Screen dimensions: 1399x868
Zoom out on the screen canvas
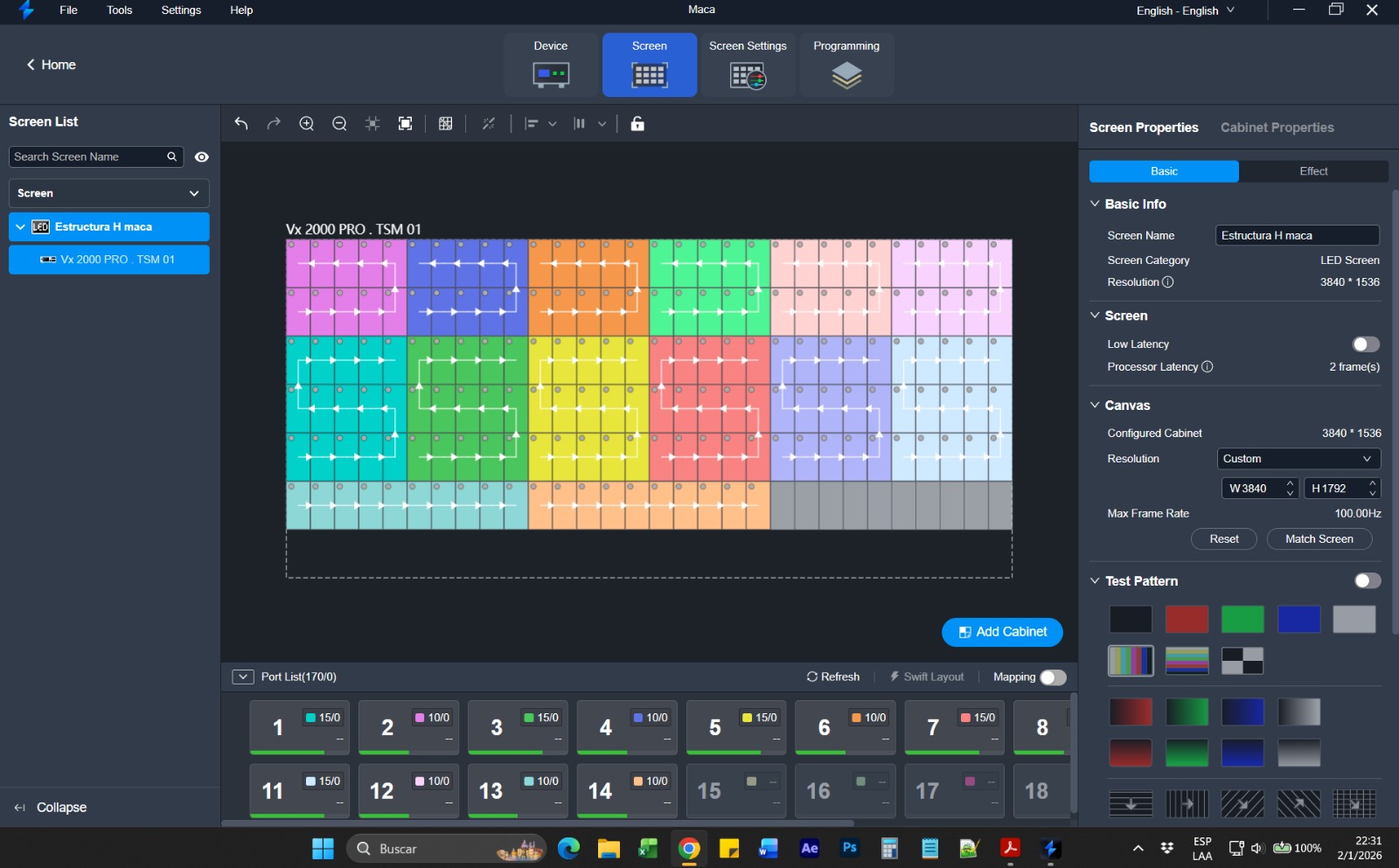pyautogui.click(x=339, y=124)
